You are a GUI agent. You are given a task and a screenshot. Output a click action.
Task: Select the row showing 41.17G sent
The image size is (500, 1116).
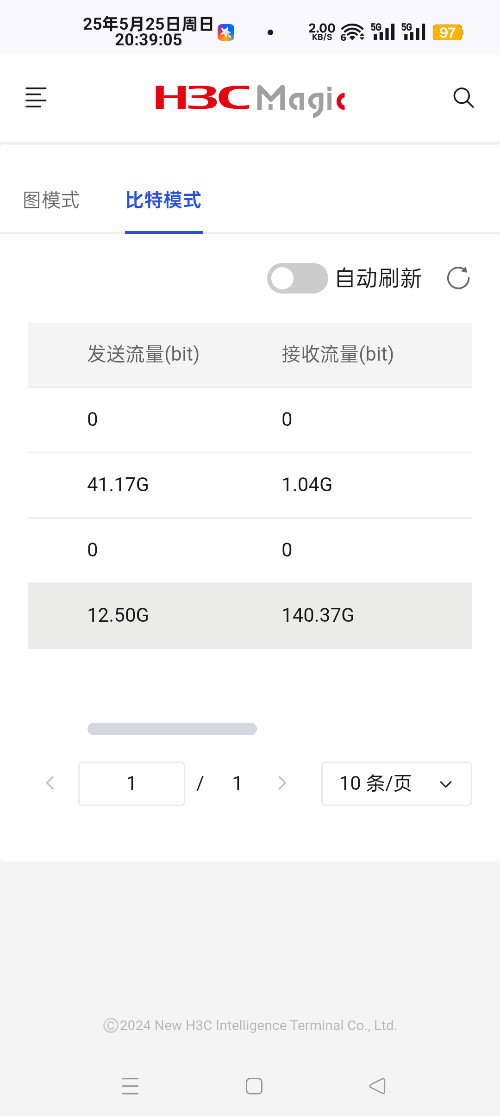(x=250, y=485)
